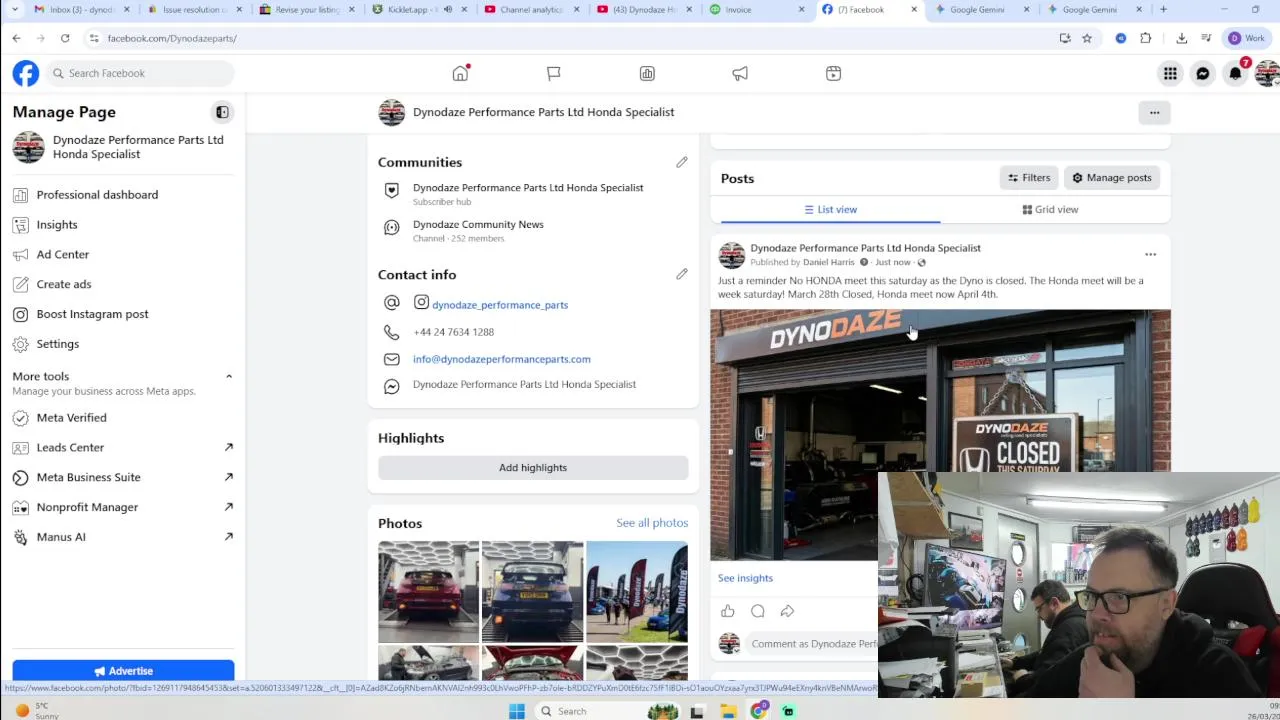
Task: Open the red car photo thumbnail
Action: [x=428, y=592]
